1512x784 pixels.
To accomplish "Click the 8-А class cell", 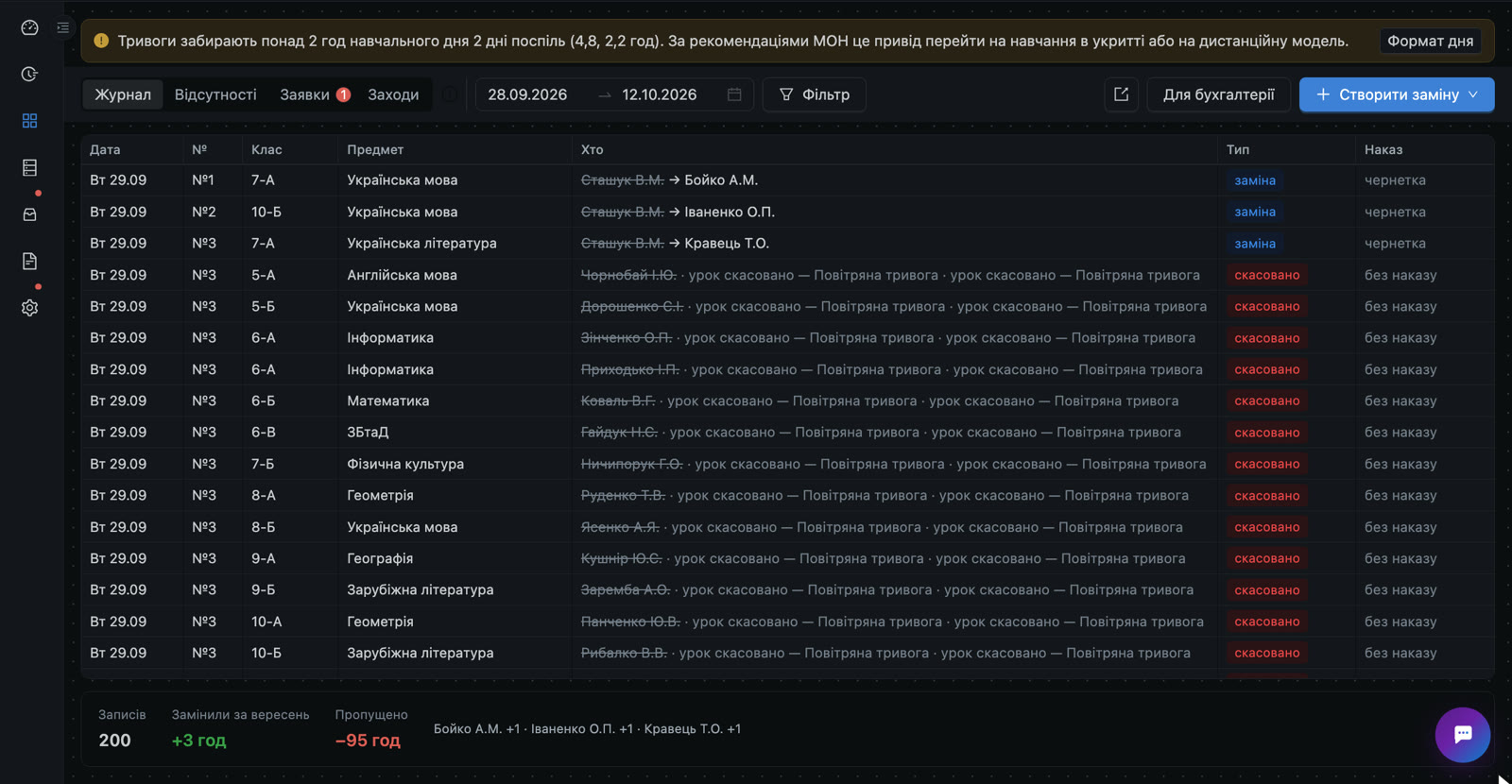I will click(x=264, y=495).
